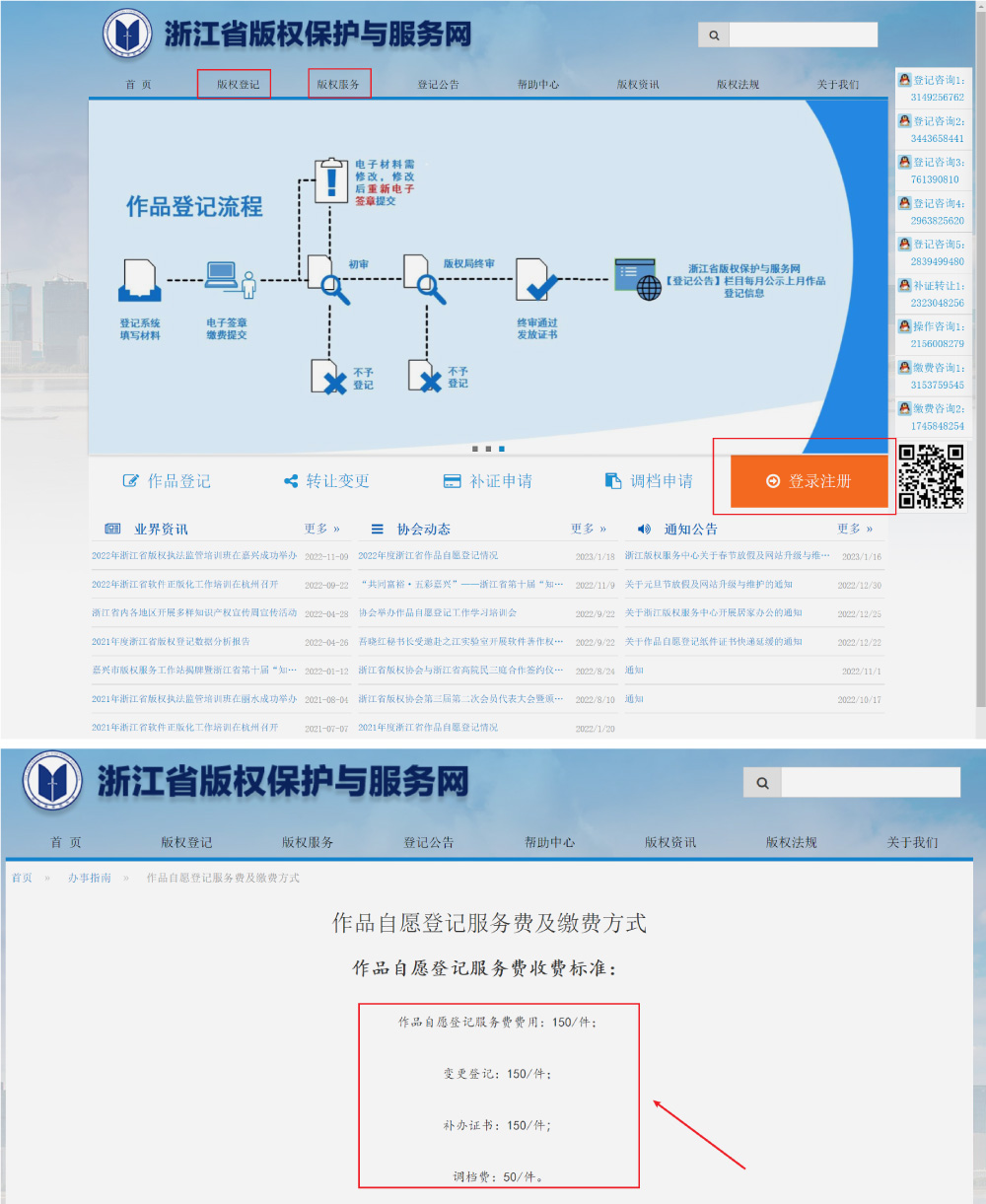
Task: Select the third carousel indicator dot
Action: click(x=499, y=447)
